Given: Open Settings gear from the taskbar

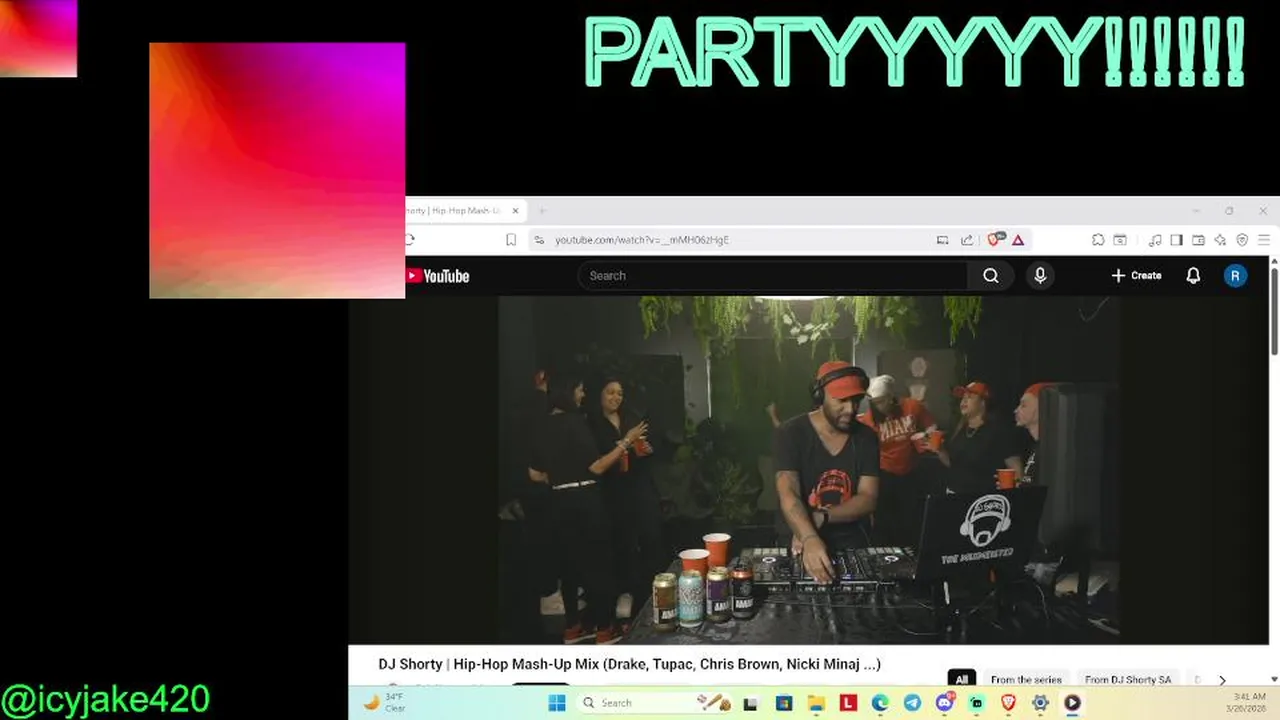Looking at the screenshot, I should pyautogui.click(x=1040, y=703).
